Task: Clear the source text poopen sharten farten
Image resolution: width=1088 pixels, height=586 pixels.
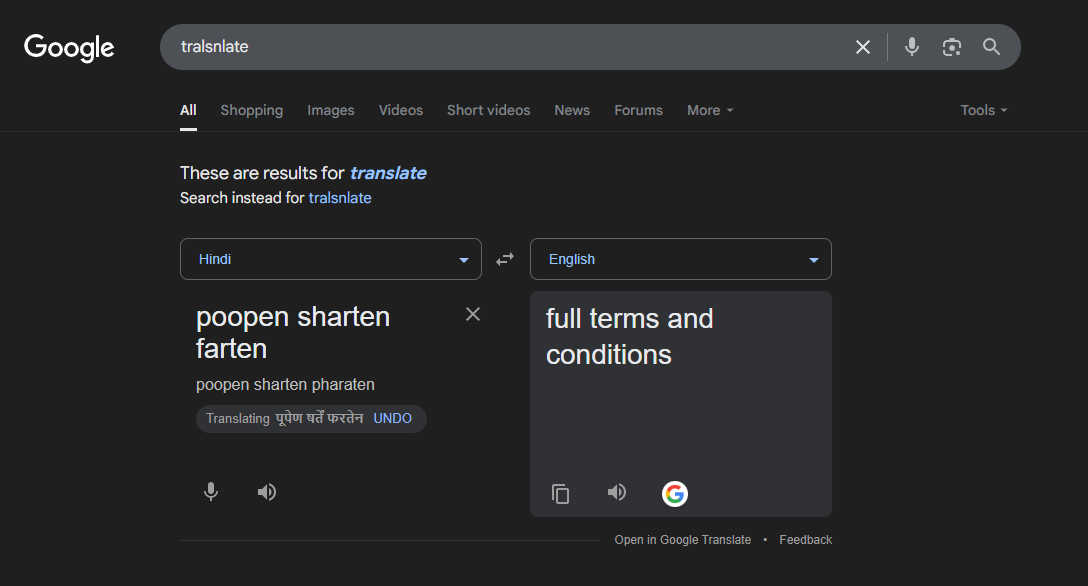Action: (473, 314)
